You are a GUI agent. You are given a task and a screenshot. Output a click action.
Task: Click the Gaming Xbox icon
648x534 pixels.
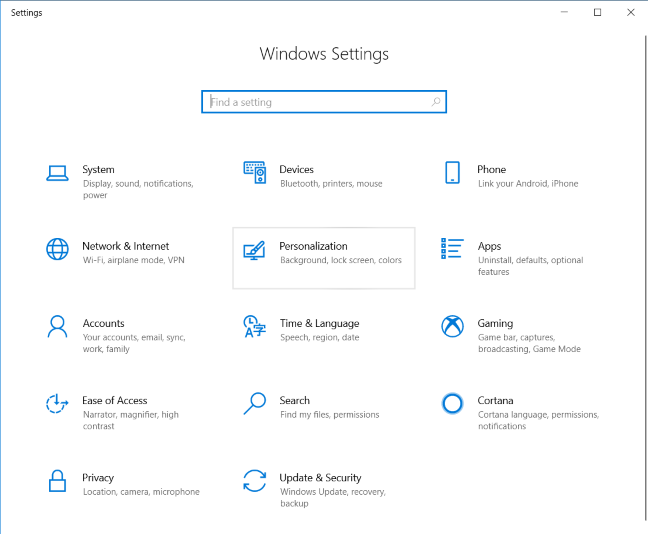tap(452, 327)
